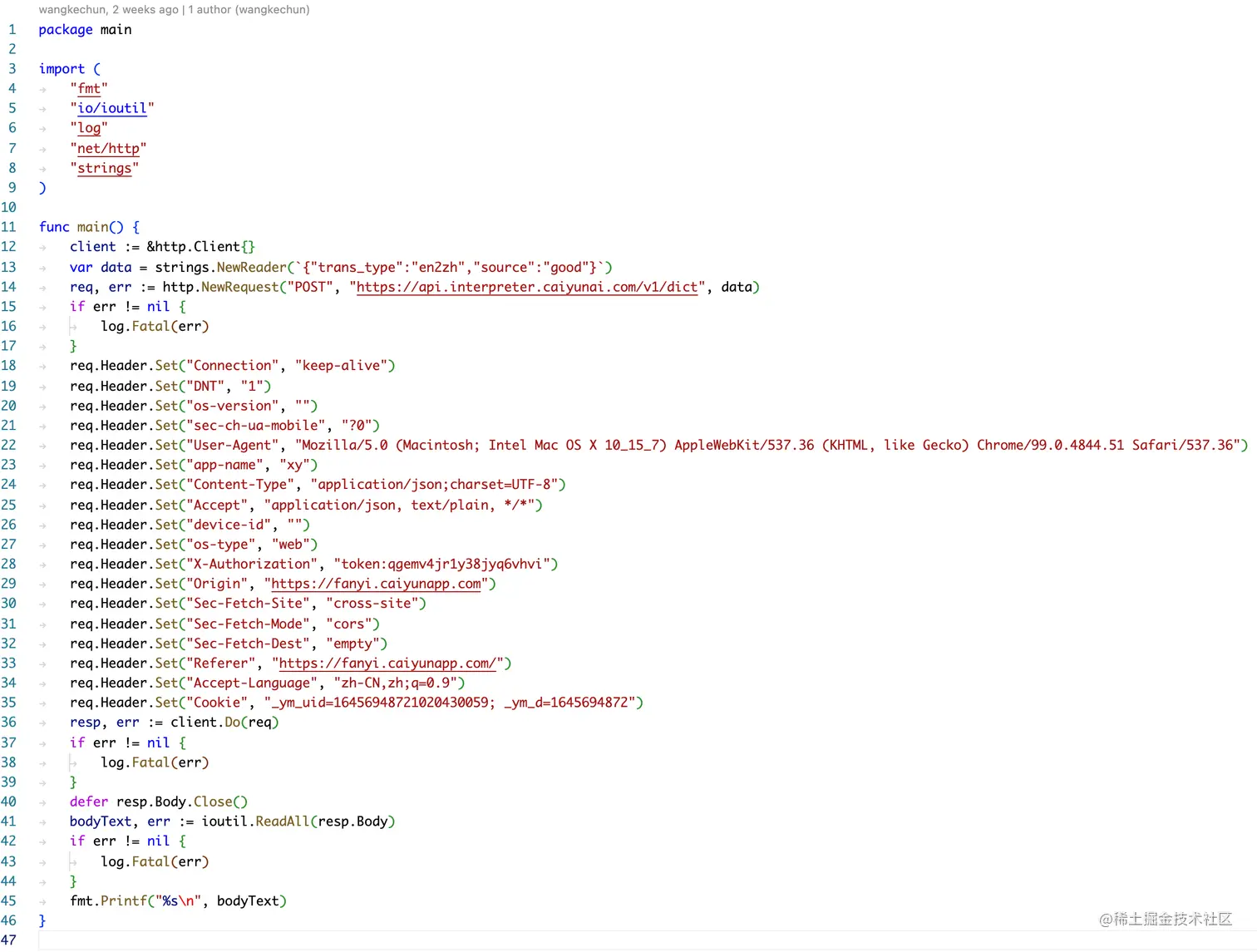
Task: Follow the "io/ioutil" import link
Action: pyautogui.click(x=112, y=108)
